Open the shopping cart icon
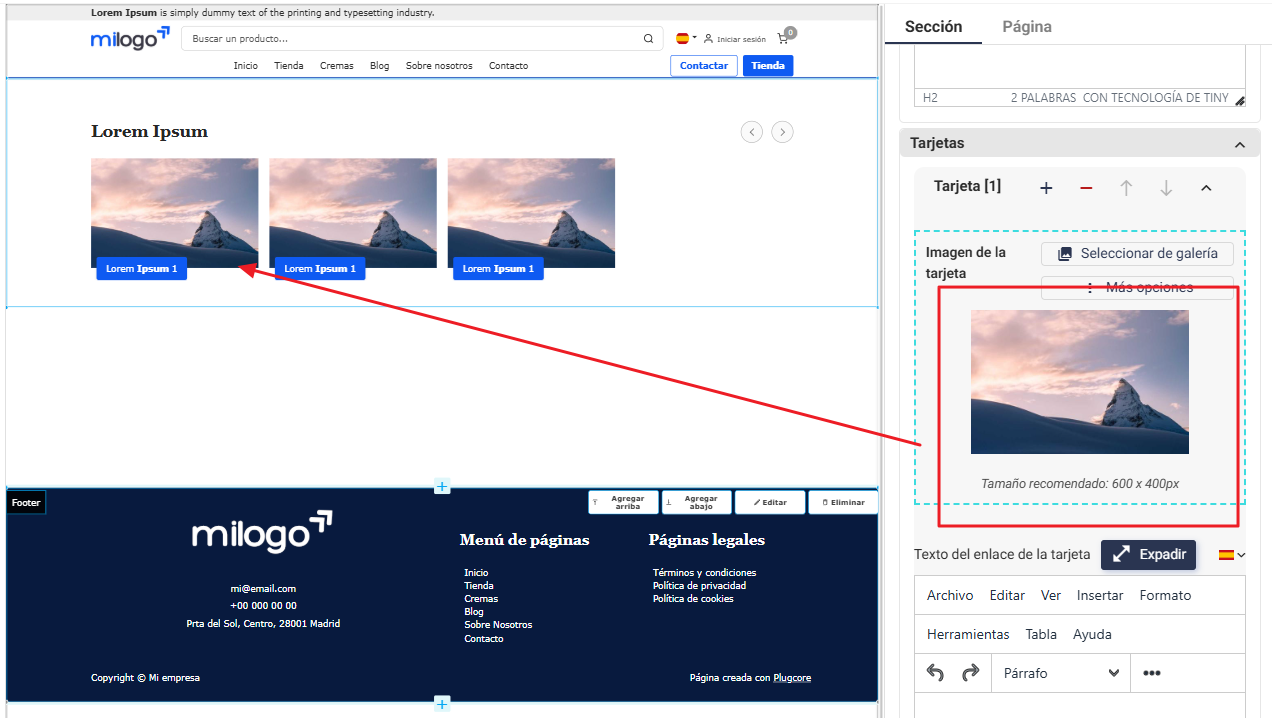1272x718 pixels. (783, 39)
